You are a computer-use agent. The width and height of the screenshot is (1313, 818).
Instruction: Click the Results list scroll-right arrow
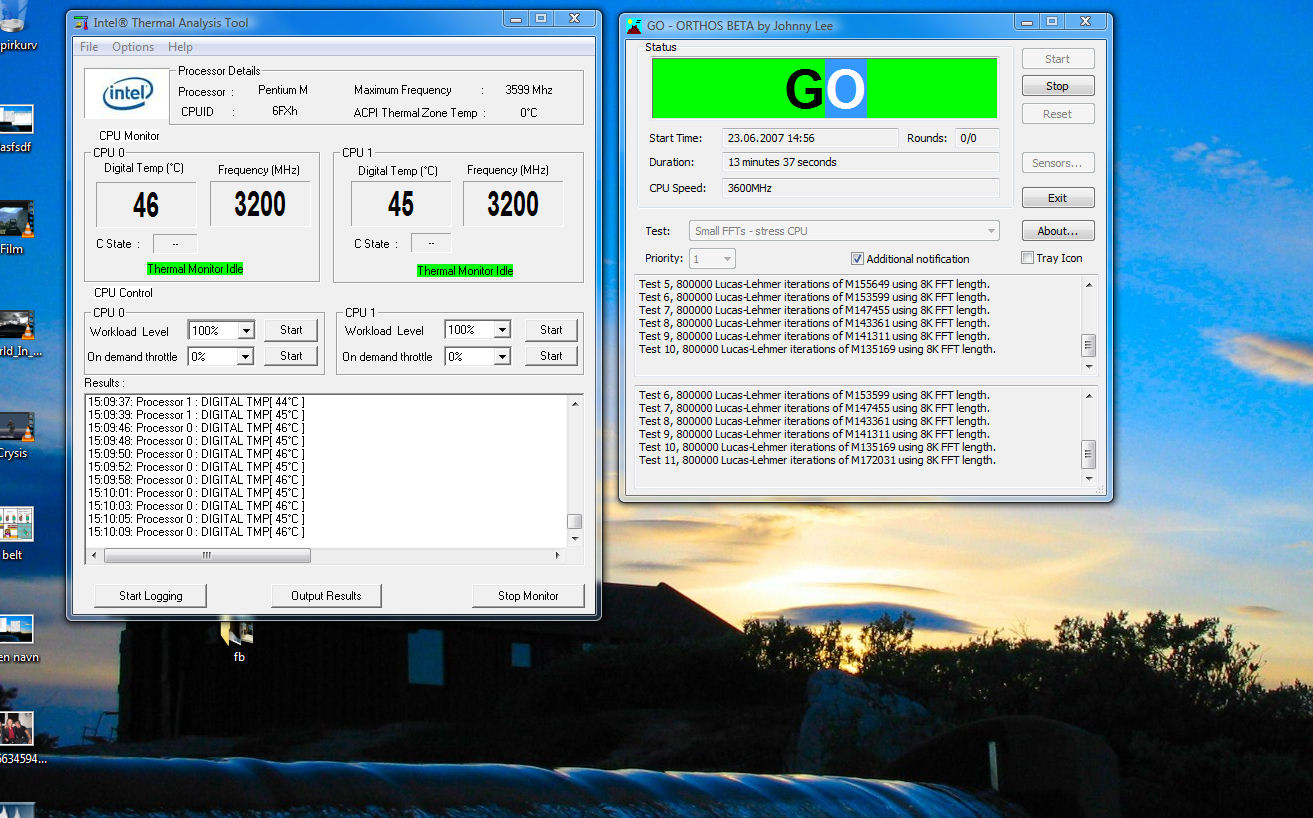(559, 555)
